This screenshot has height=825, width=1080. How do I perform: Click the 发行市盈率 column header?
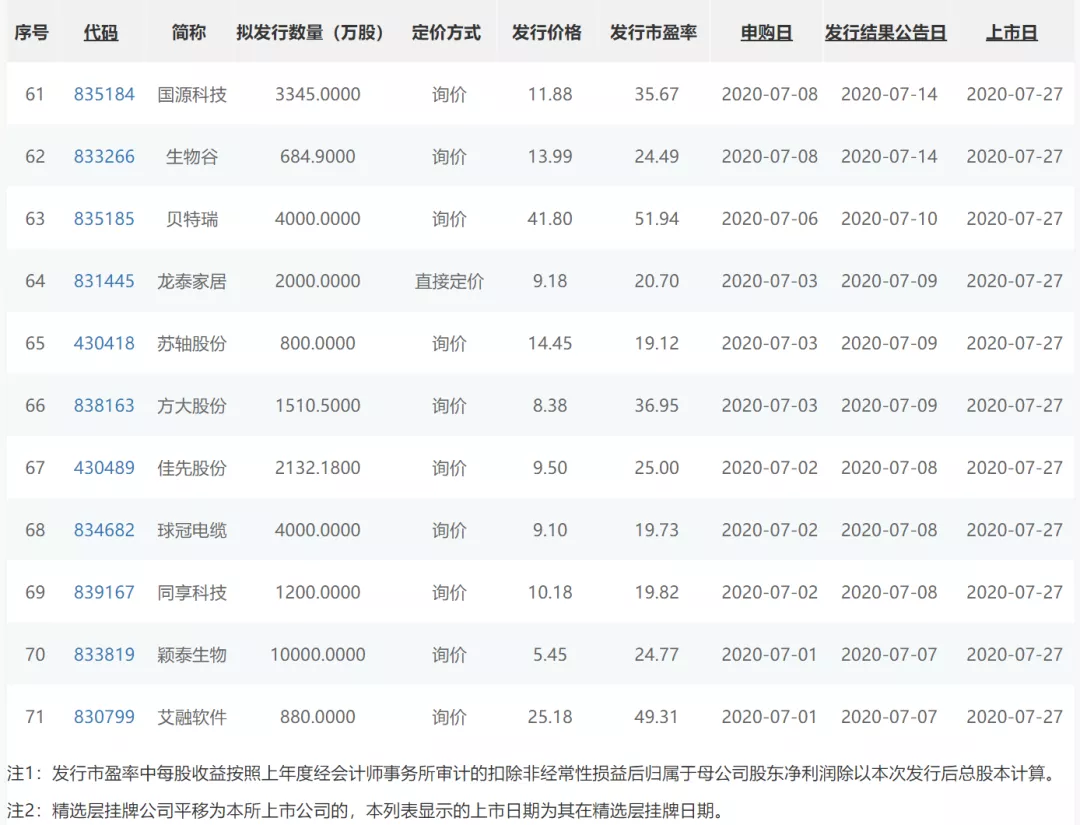653,32
